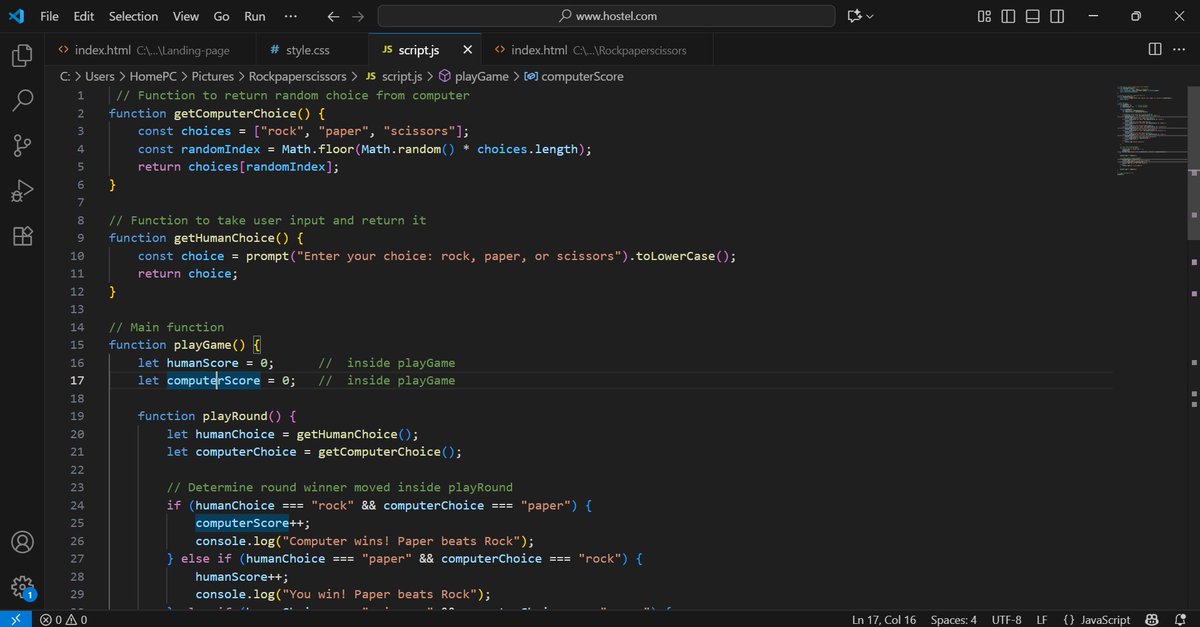
Task: Open errors and warnings count in status bar
Action: pos(63,620)
